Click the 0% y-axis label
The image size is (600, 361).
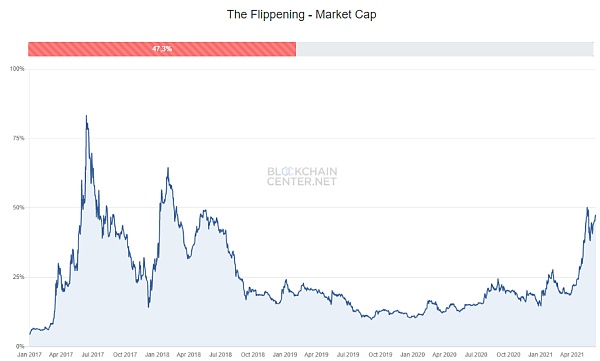pyautogui.click(x=20, y=346)
